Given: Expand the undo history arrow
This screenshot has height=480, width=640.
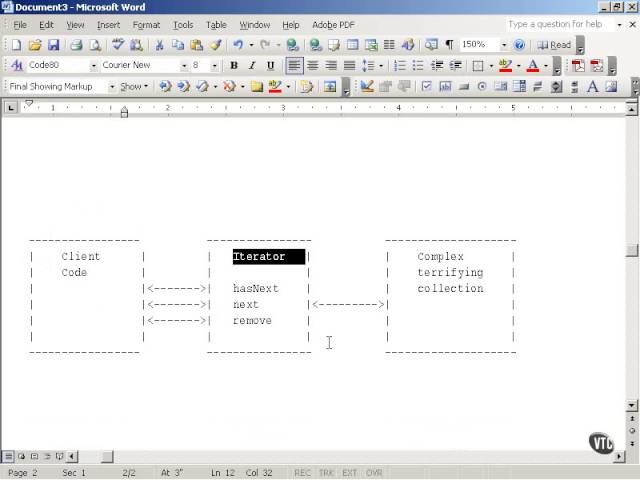Looking at the screenshot, I should click(251, 45).
